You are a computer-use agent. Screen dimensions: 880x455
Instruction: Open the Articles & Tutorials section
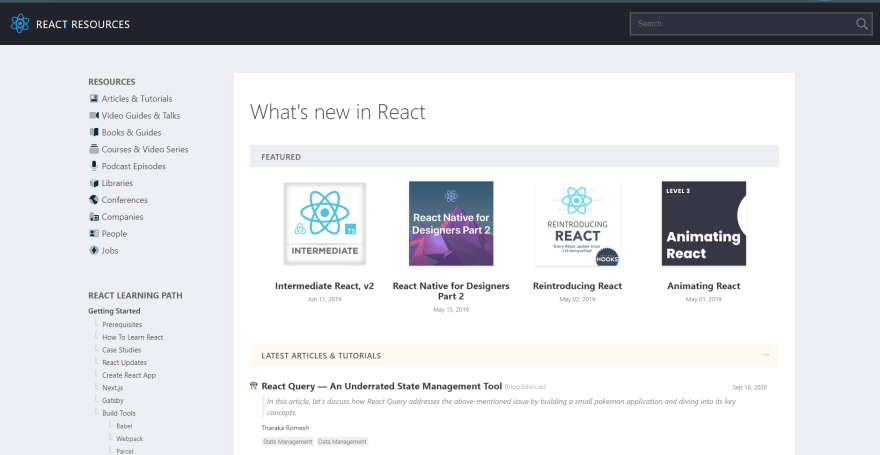click(137, 99)
